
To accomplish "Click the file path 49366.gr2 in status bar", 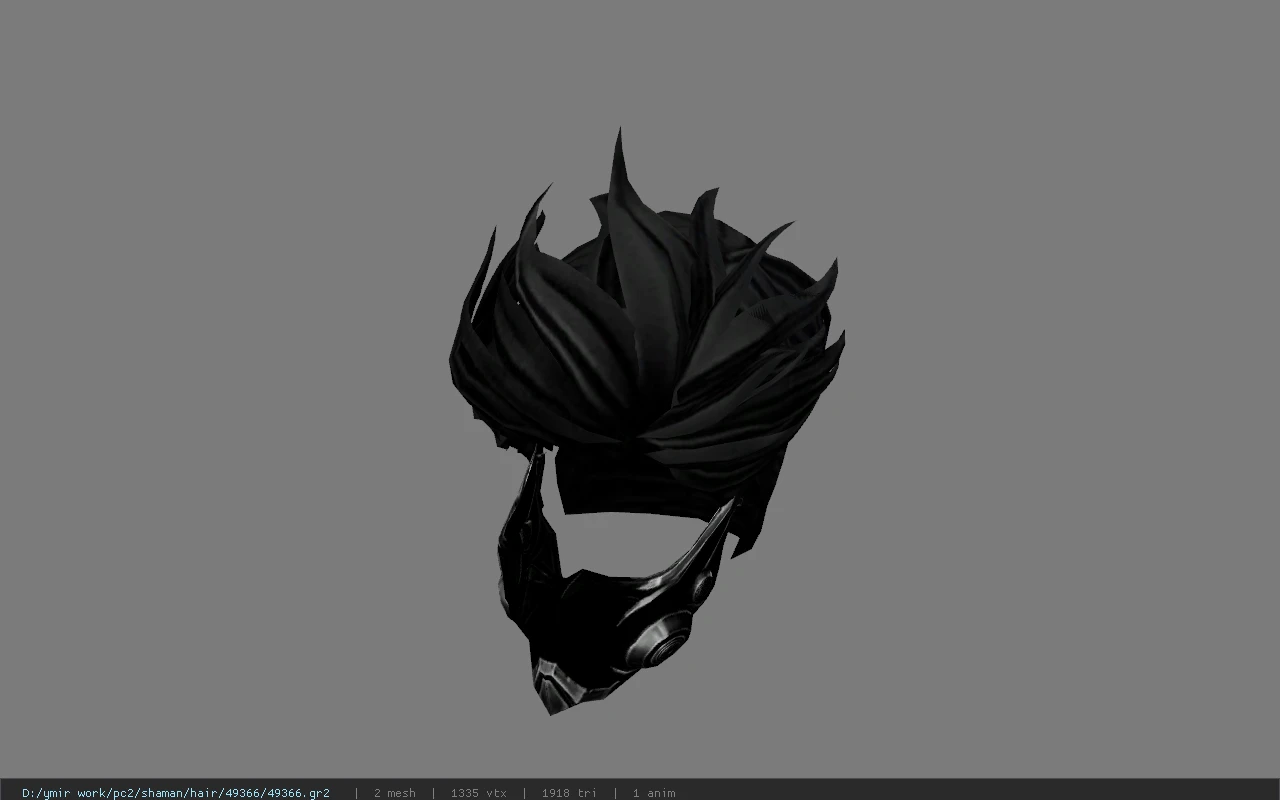I will click(176, 793).
